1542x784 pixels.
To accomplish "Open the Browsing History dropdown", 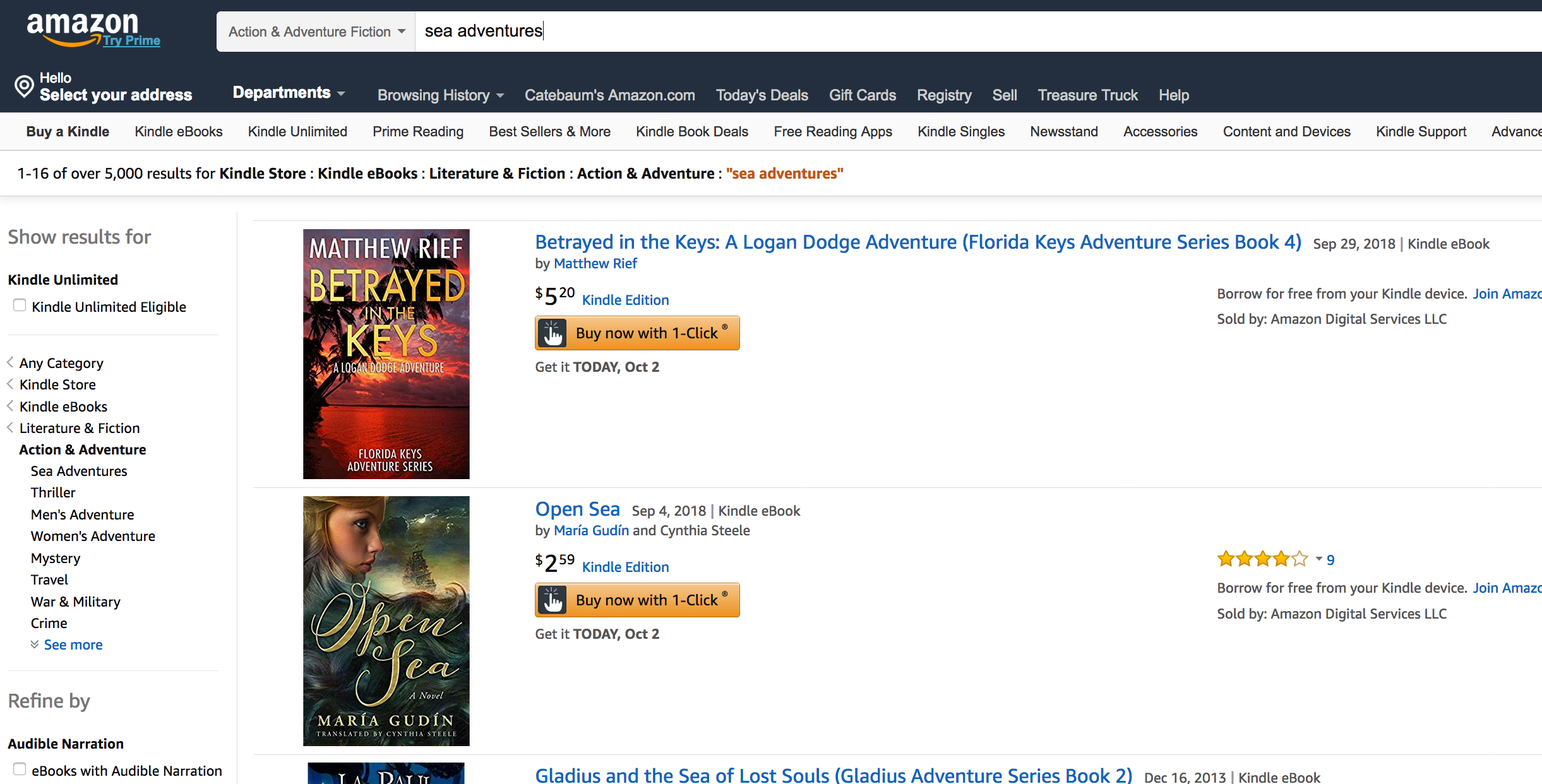I will point(441,95).
